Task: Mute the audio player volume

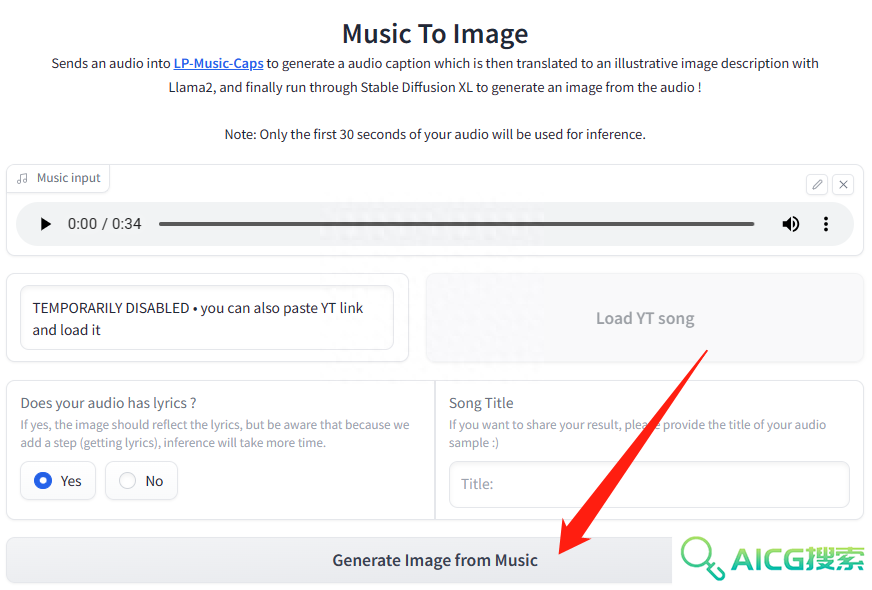Action: [x=790, y=224]
